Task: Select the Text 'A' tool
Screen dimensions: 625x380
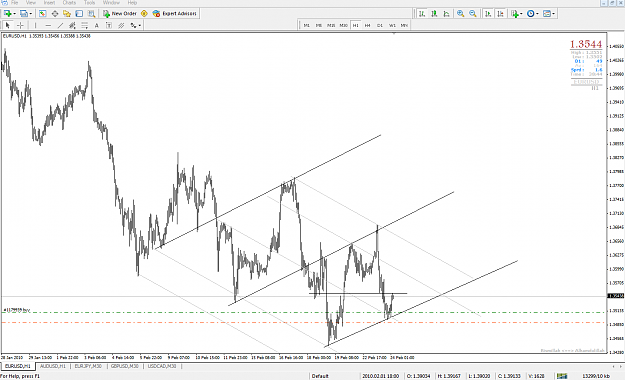Action: [96, 25]
